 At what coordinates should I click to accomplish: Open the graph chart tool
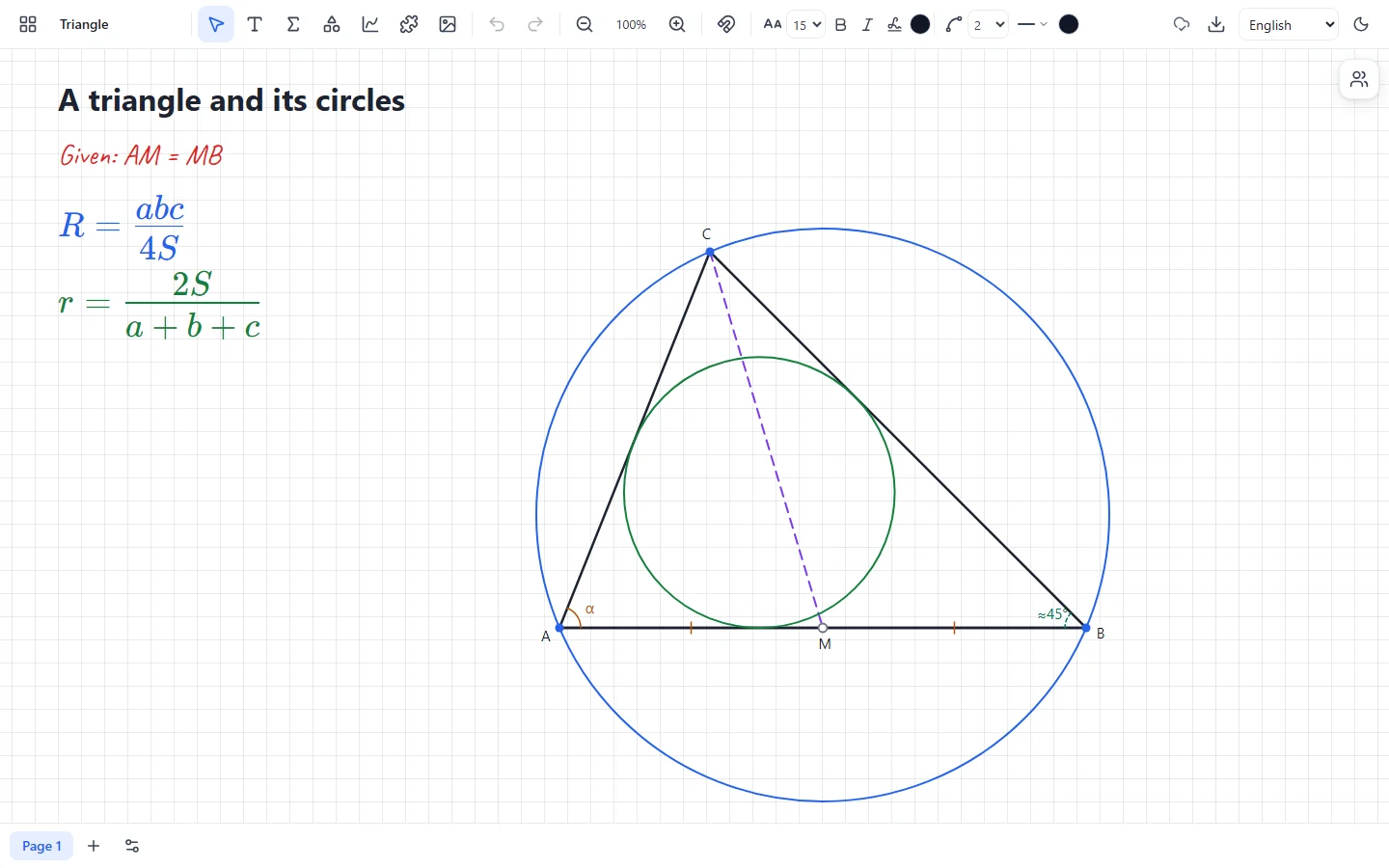[370, 24]
